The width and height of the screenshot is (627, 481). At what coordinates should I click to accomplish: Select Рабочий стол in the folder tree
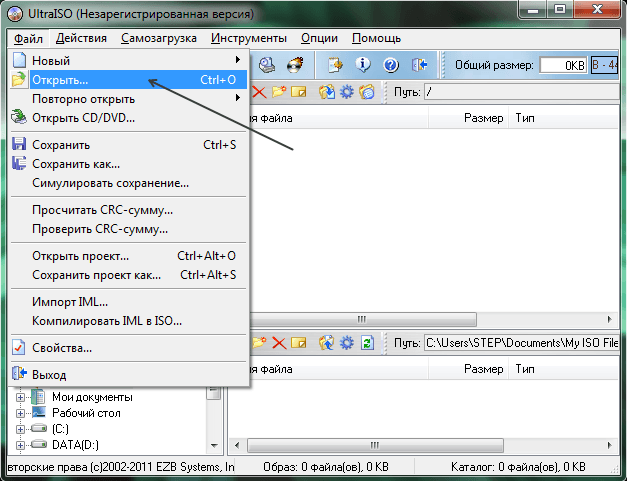point(86,413)
